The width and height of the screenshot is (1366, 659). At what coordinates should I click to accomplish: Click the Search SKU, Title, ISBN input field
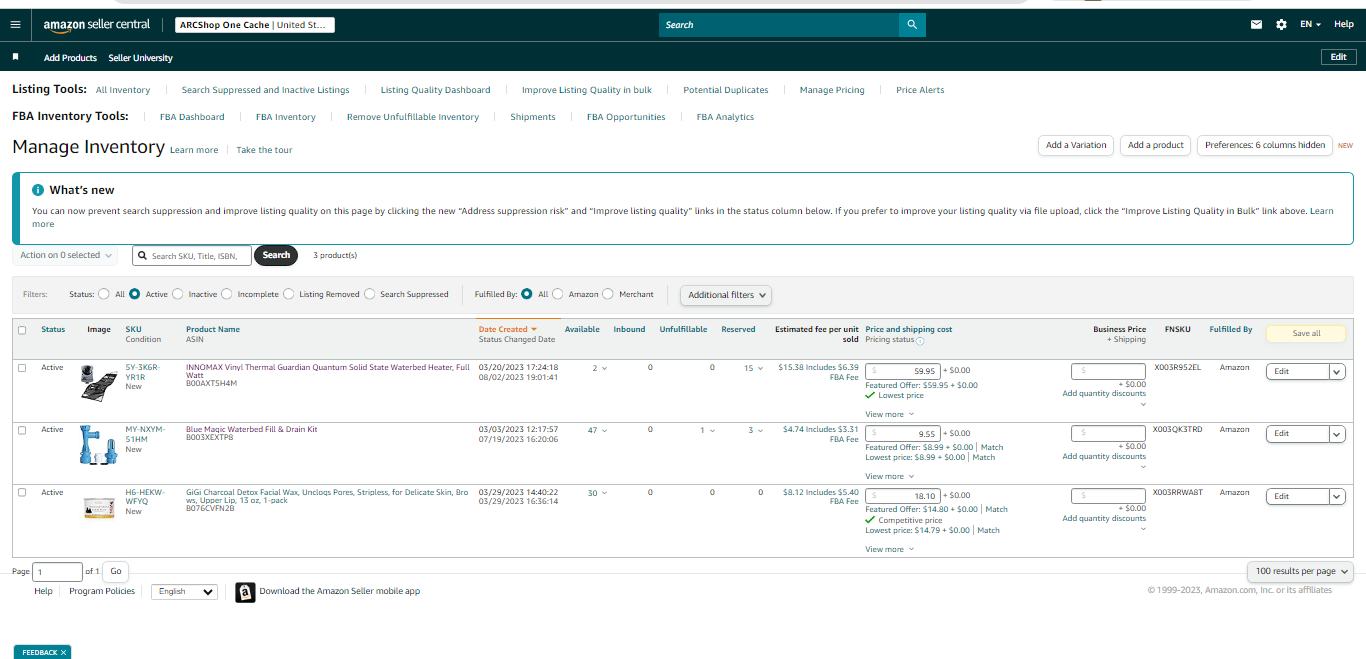(191, 256)
